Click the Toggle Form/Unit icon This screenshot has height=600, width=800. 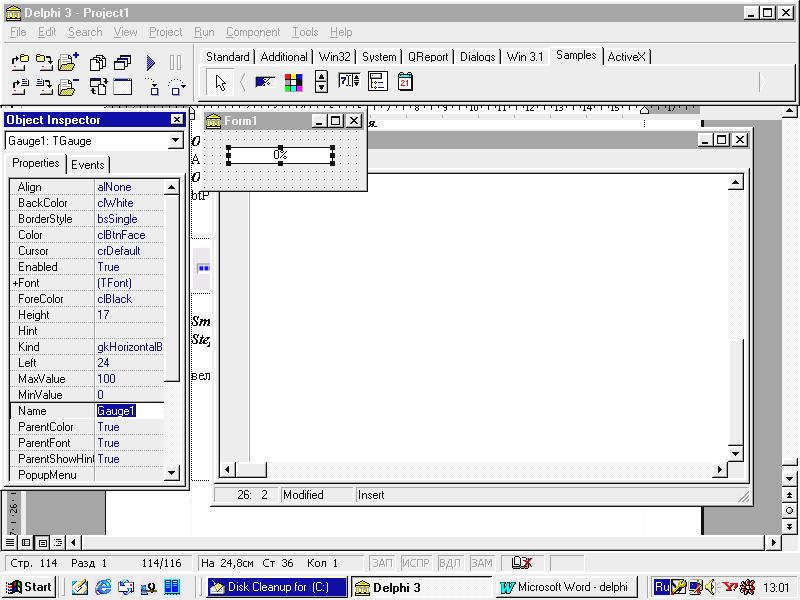[x=97, y=87]
